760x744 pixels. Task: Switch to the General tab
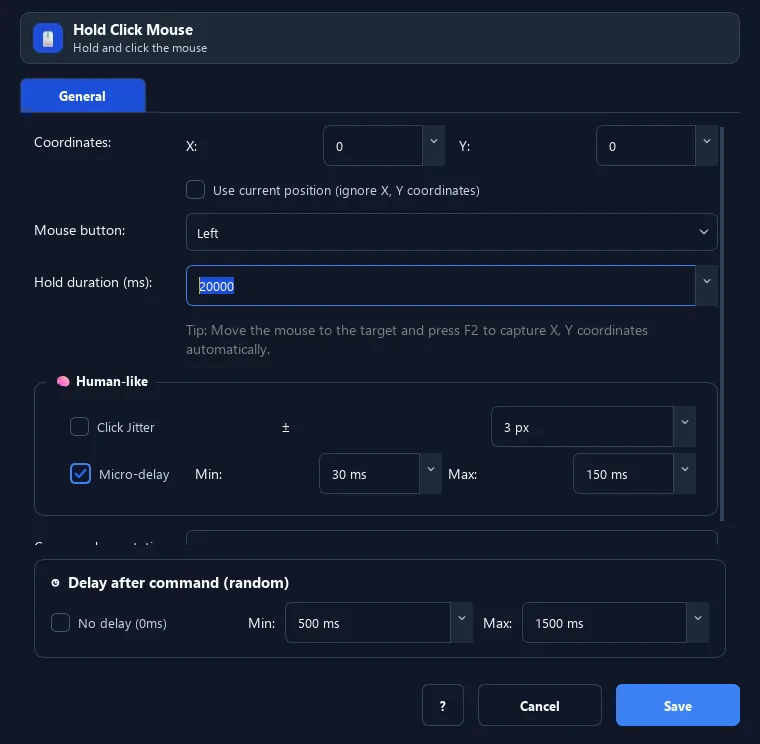(83, 96)
